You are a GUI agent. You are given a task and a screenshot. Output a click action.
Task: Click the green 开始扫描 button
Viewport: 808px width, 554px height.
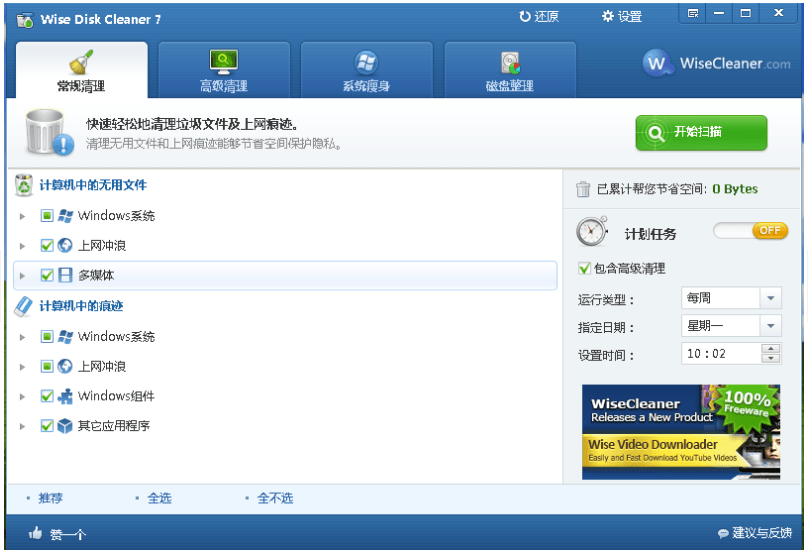coord(701,132)
